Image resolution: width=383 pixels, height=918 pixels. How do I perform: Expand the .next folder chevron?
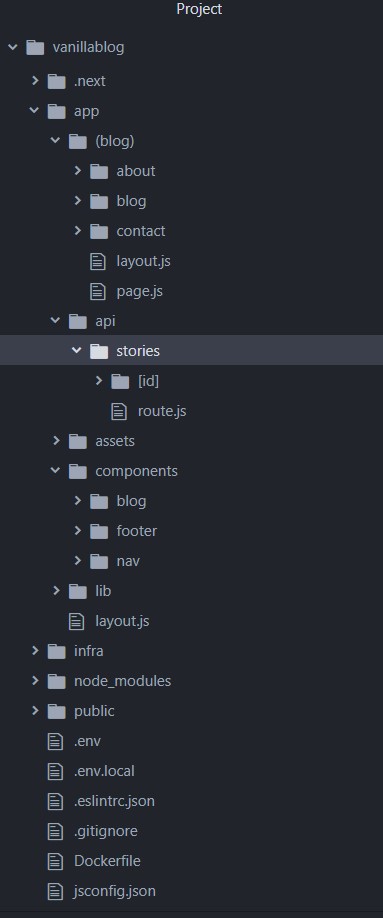click(35, 81)
